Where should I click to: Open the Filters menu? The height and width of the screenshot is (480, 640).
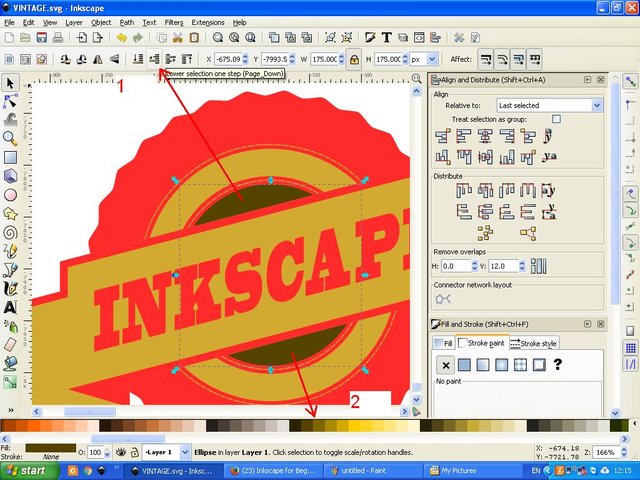click(174, 22)
